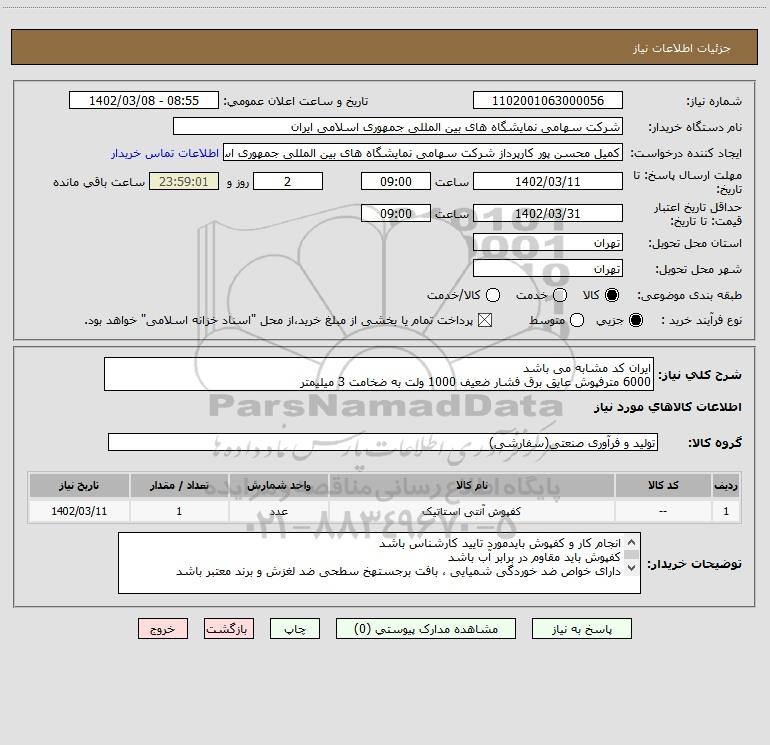This screenshot has height=745, width=770.
Task: Select the متوسط purchase type radio
Action: pos(577,320)
